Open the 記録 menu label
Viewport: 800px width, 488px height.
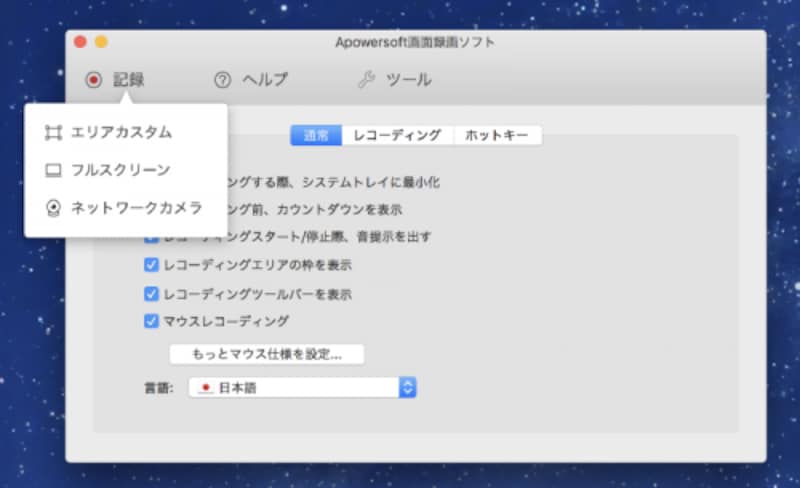(129, 80)
